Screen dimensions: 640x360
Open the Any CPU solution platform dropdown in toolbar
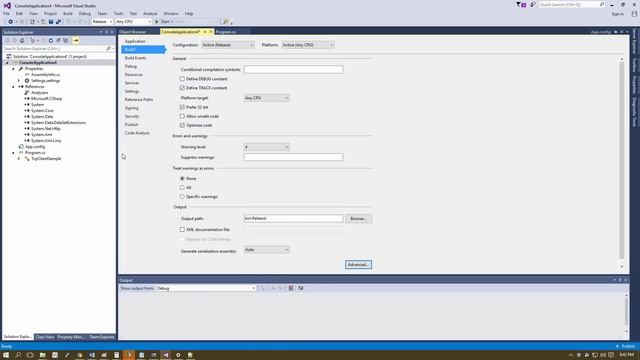coord(133,22)
